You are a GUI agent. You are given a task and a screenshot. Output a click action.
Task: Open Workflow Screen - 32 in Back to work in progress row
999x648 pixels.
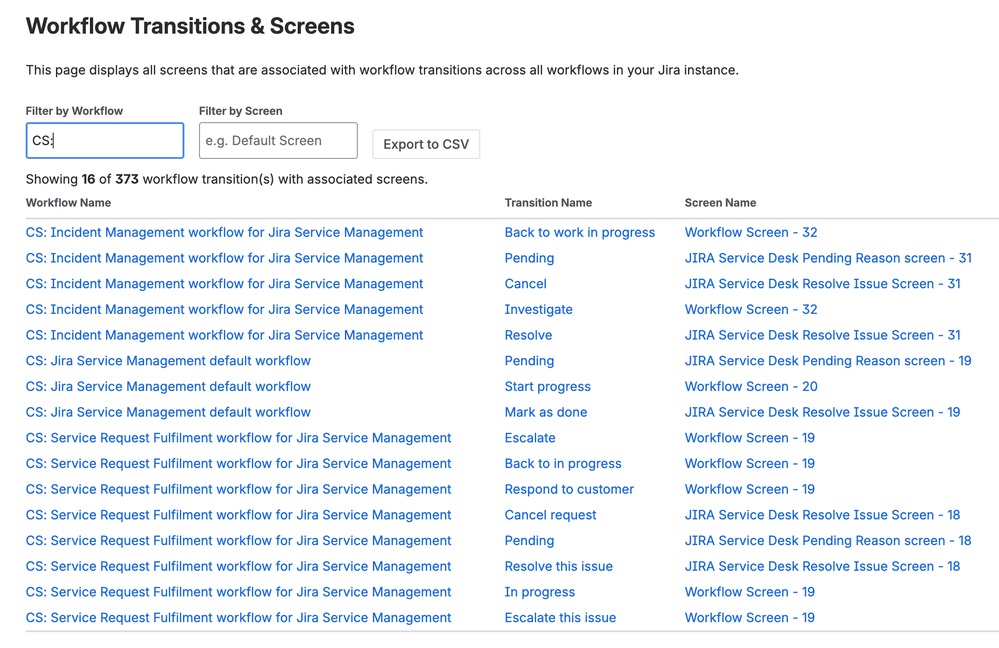751,233
